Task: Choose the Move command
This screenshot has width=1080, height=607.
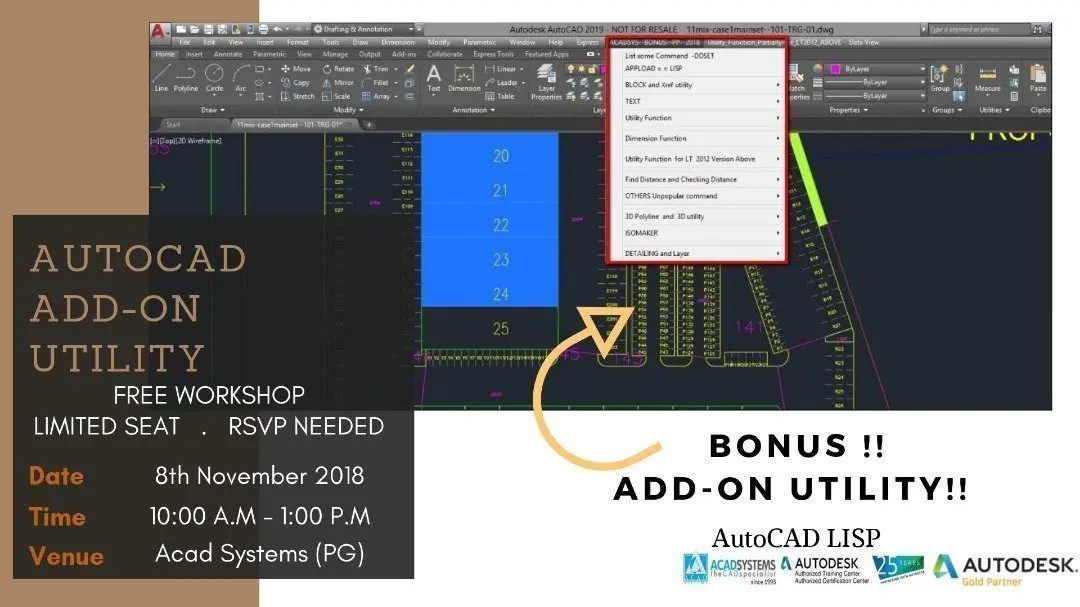Action: 296,69
